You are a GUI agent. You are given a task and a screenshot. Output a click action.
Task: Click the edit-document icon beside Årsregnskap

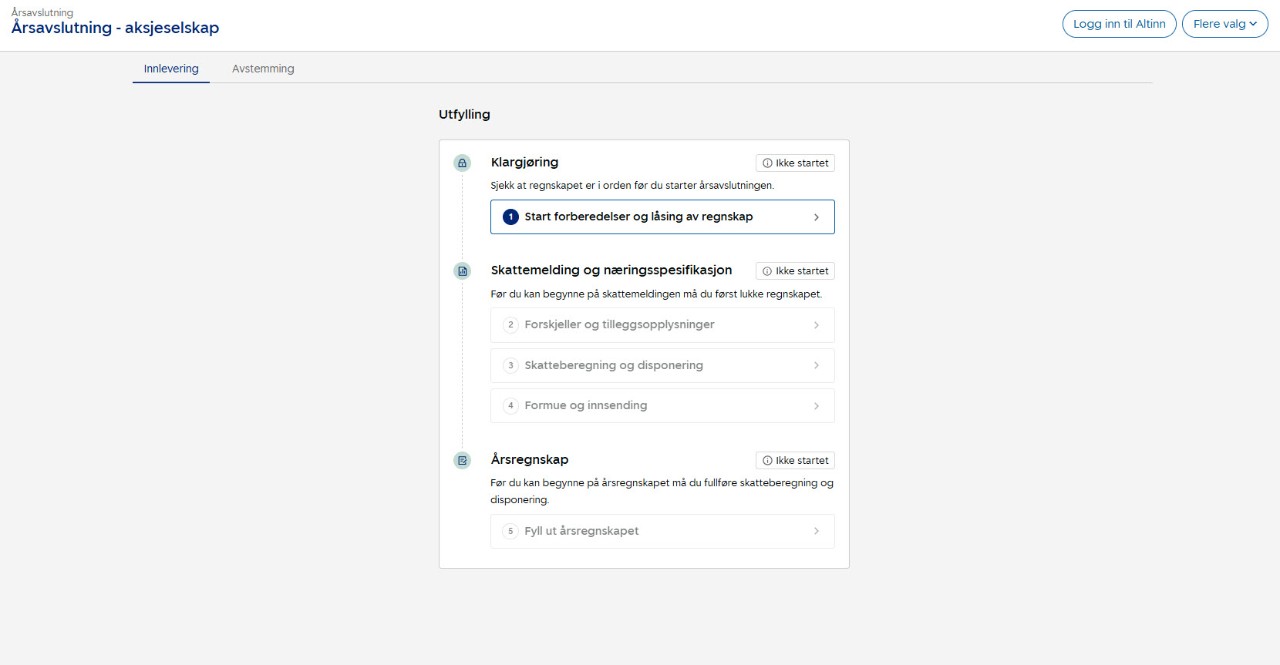(462, 461)
